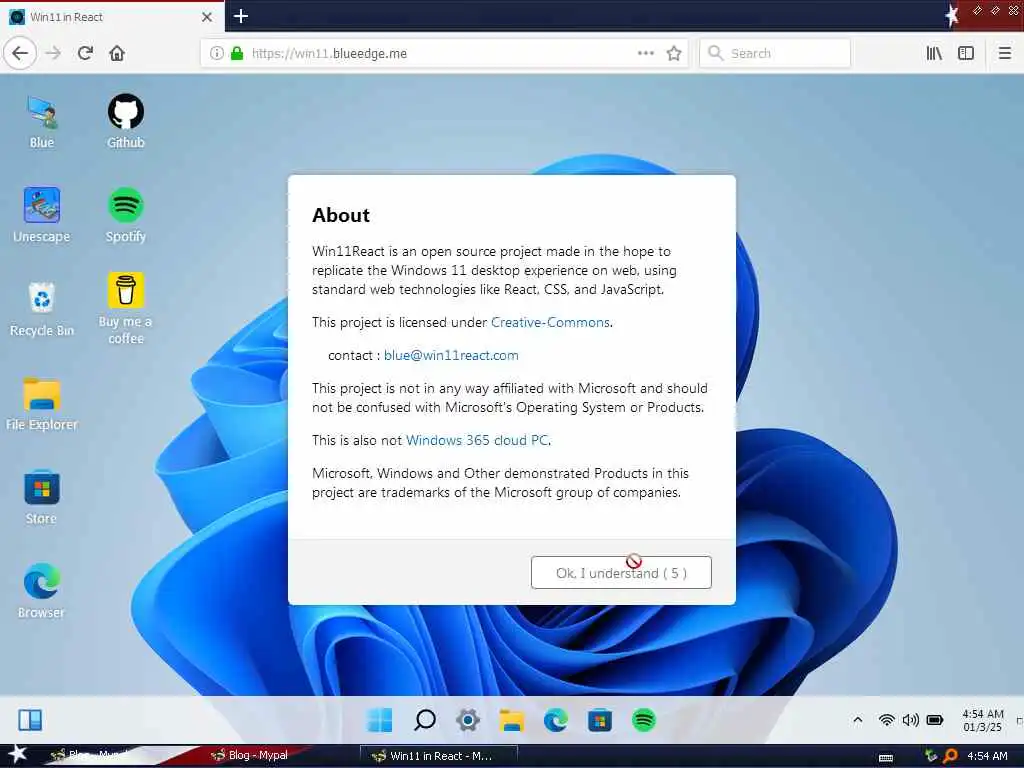Open the Recycle Bin

[x=41, y=310]
